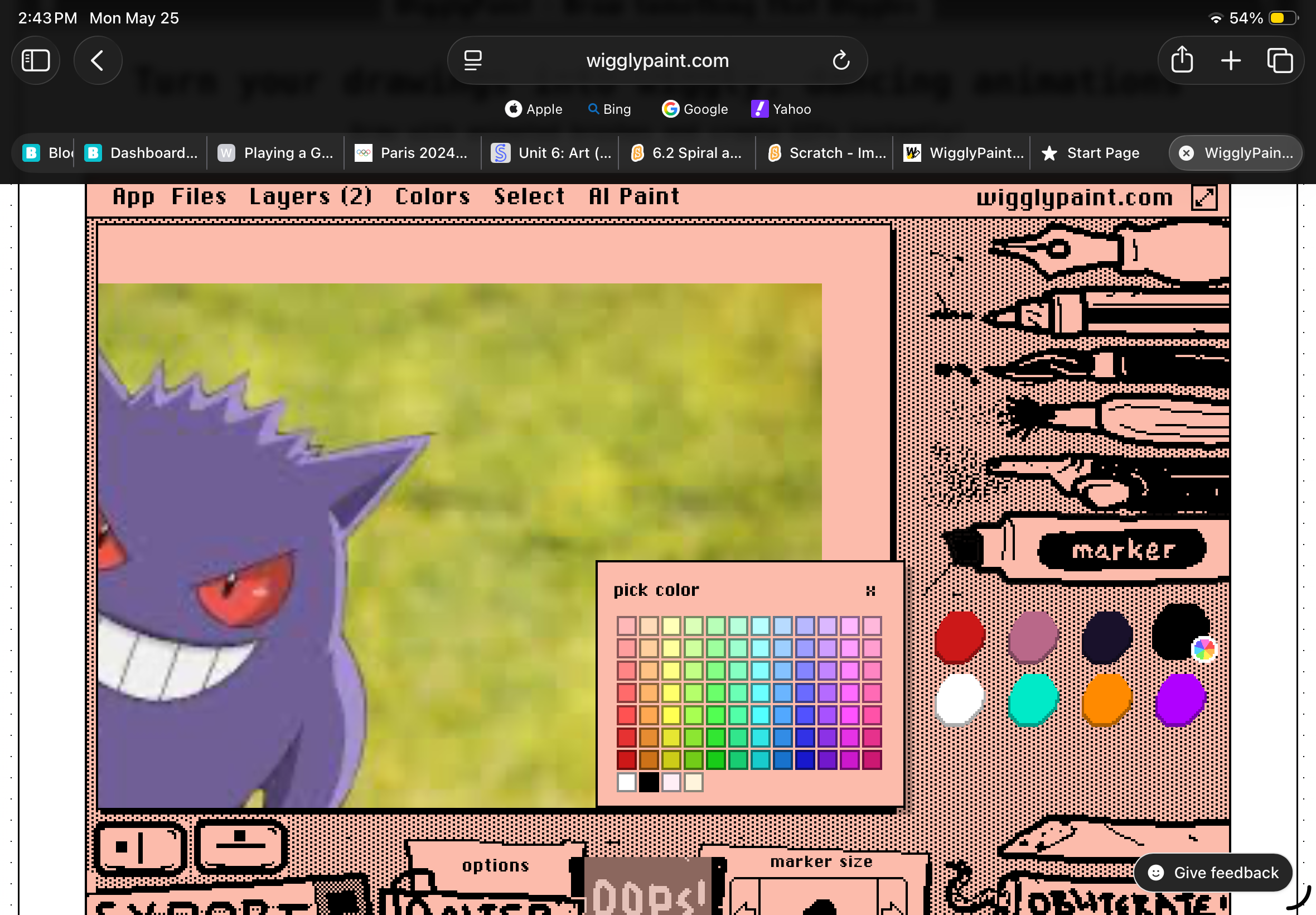Pick the red palette color

[x=960, y=637]
